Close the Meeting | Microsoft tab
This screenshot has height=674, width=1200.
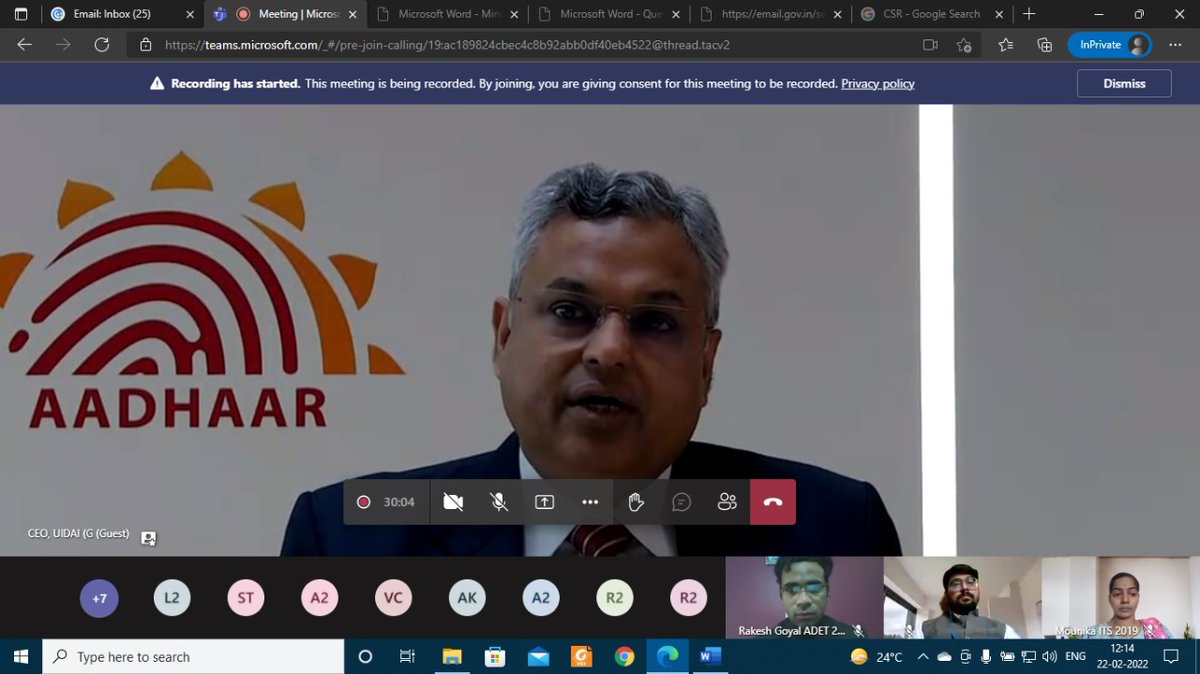click(352, 14)
